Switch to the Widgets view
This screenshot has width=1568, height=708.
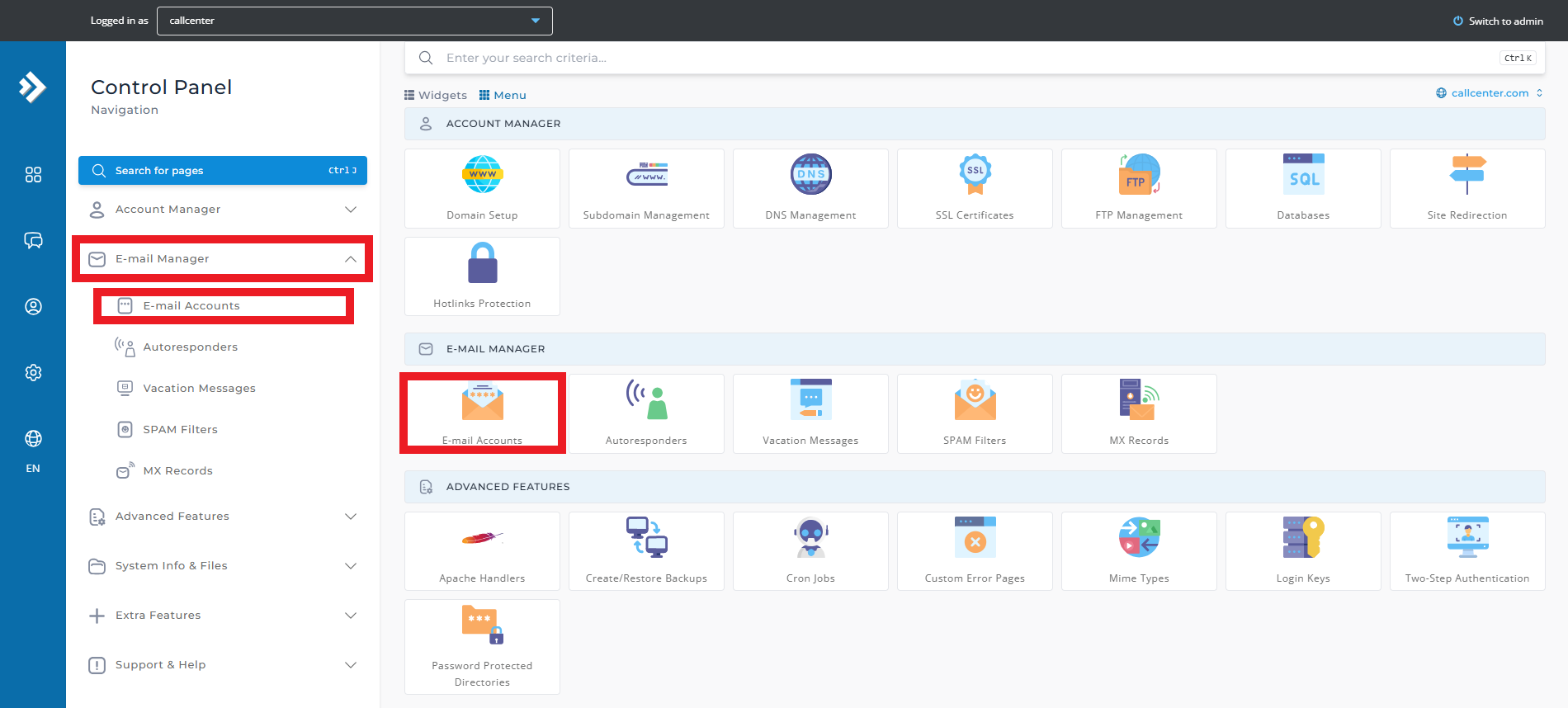click(436, 95)
